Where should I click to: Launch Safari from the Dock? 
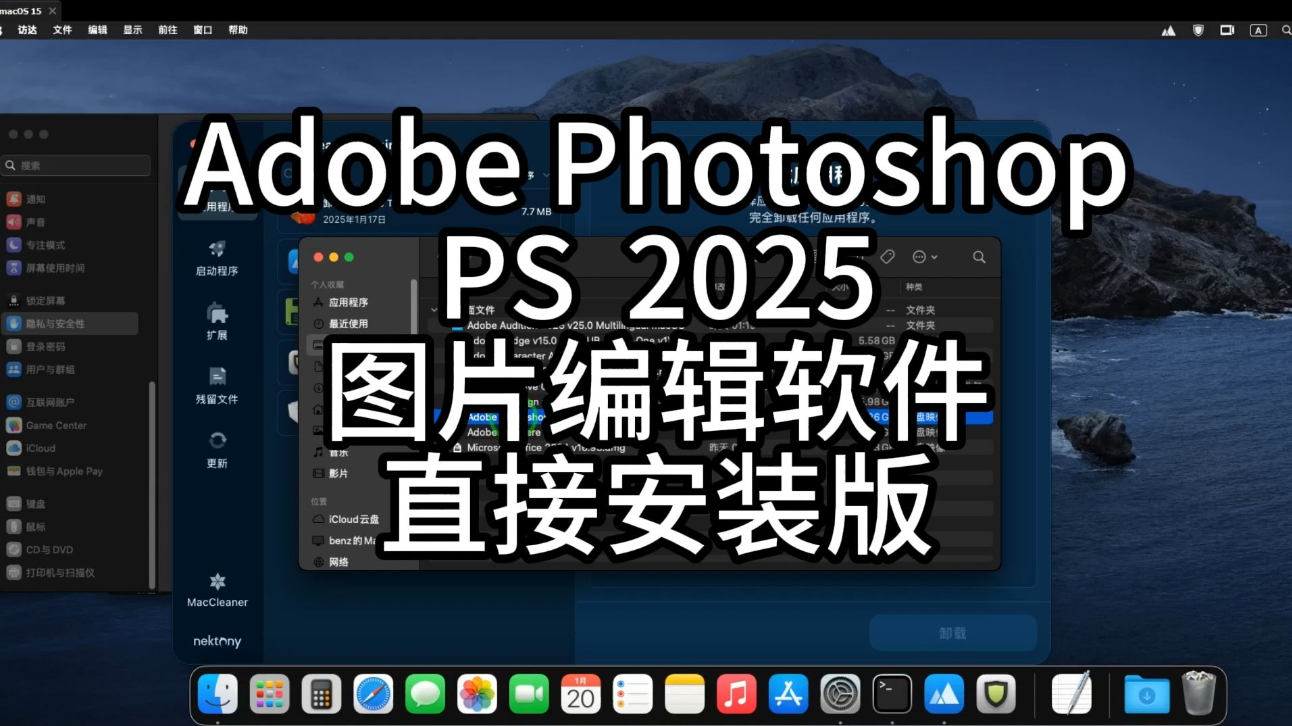(373, 693)
